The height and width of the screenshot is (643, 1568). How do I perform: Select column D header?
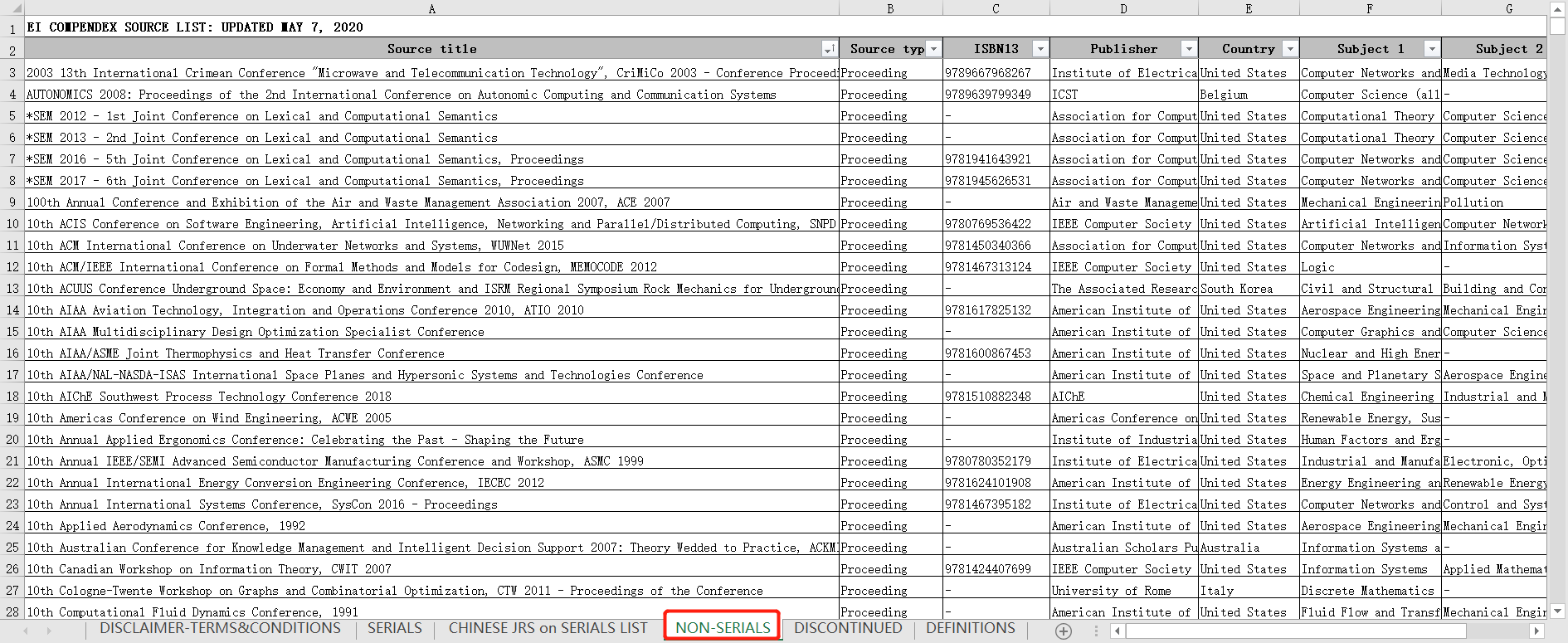(x=1124, y=8)
